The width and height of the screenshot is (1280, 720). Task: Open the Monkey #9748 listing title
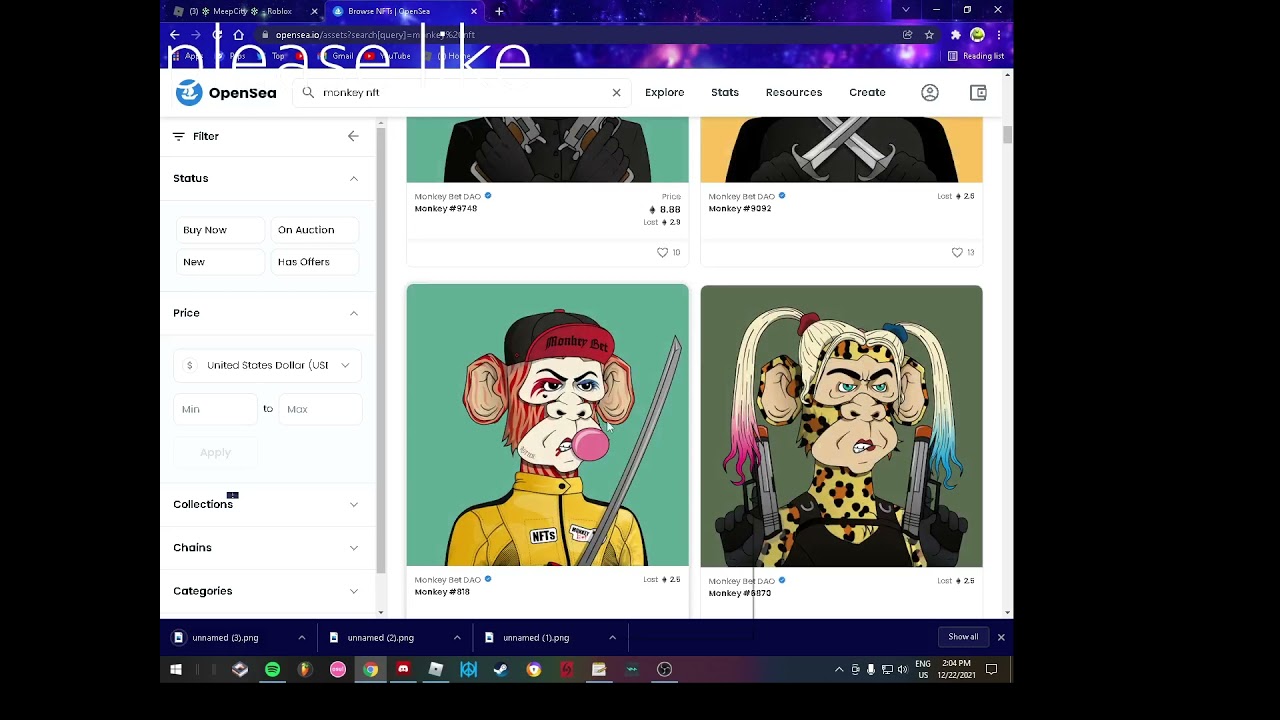[446, 208]
